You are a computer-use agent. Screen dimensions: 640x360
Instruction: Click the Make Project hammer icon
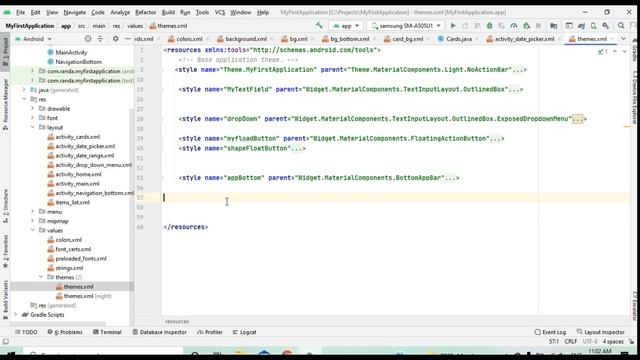pyautogui.click(x=319, y=25)
